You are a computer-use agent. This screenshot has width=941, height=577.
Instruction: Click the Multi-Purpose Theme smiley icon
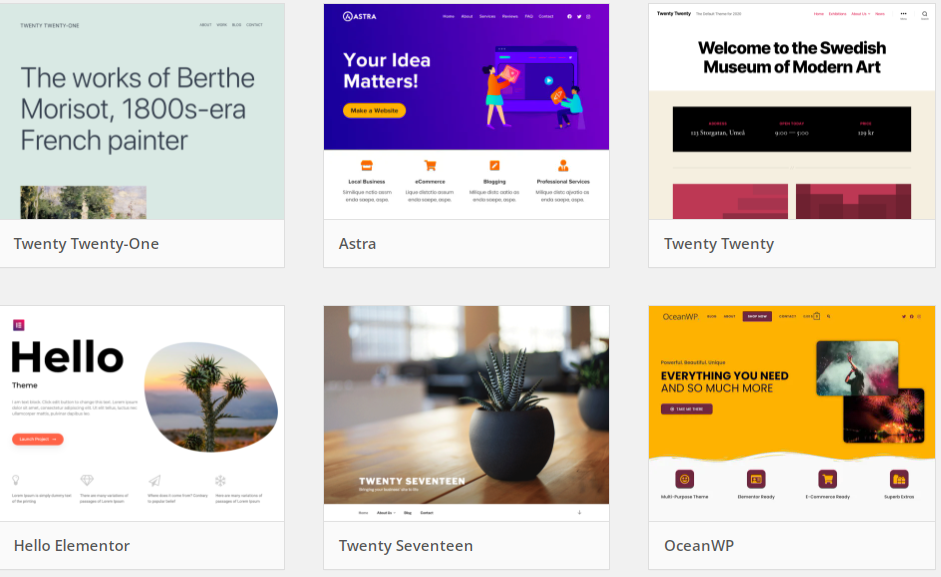(684, 479)
